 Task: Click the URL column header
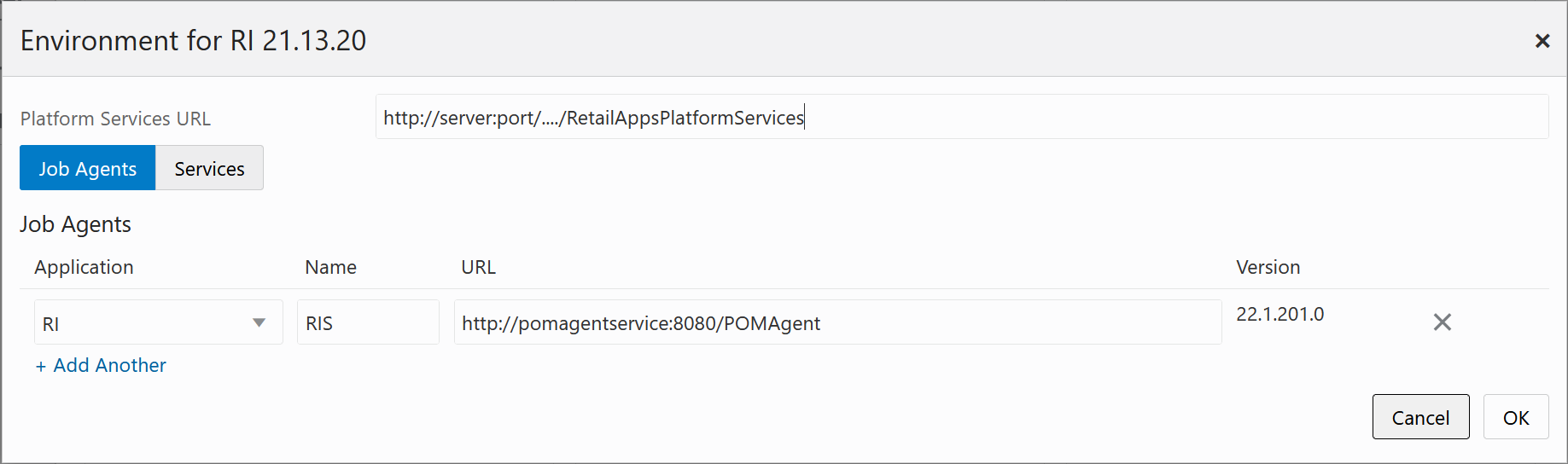[478, 267]
